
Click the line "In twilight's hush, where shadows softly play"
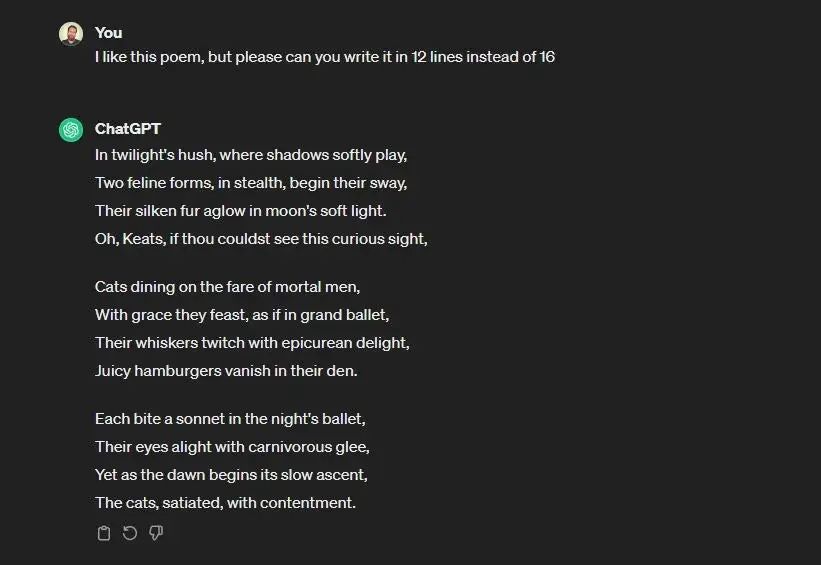pyautogui.click(x=251, y=156)
